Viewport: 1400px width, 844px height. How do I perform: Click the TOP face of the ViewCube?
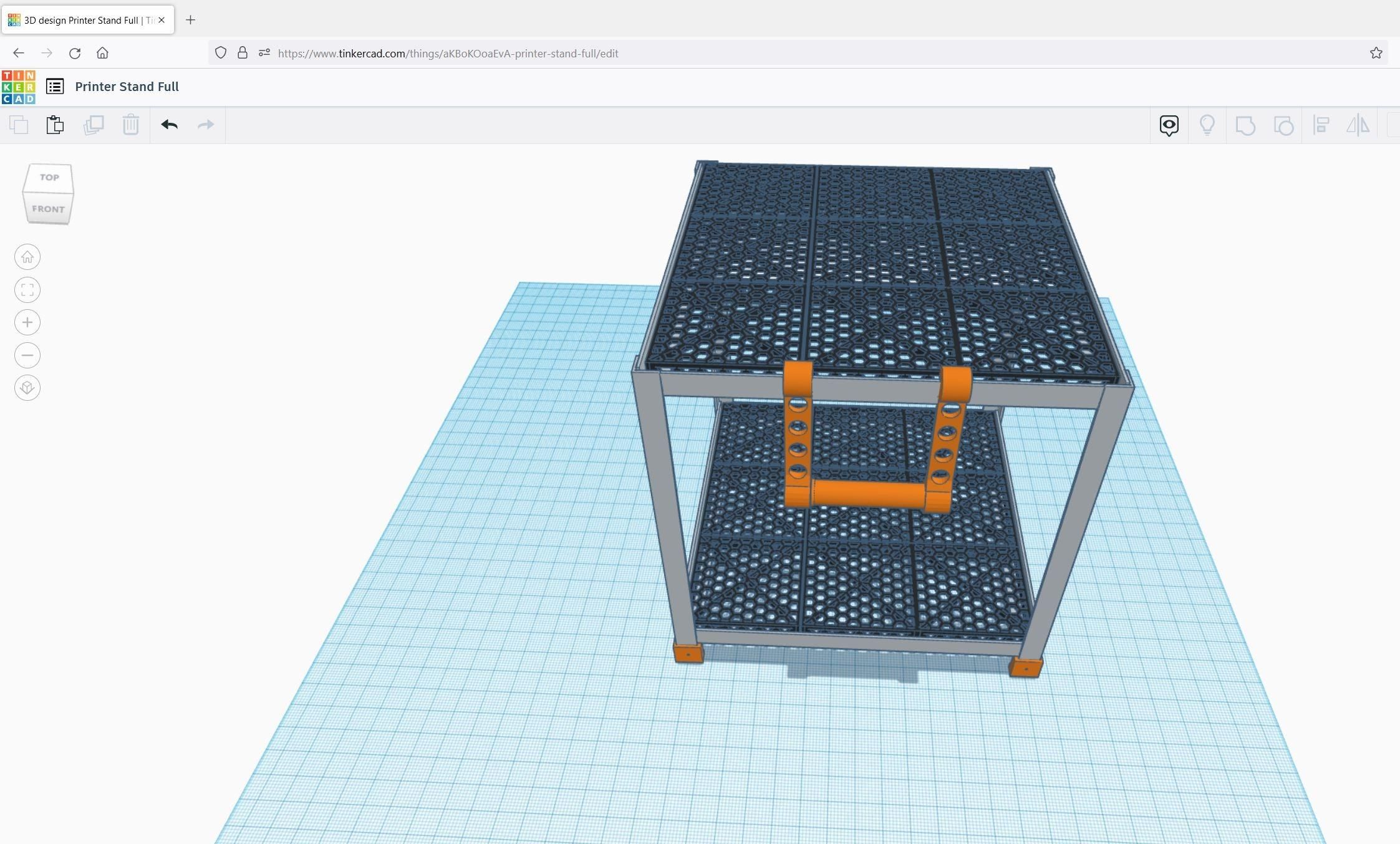coord(48,176)
